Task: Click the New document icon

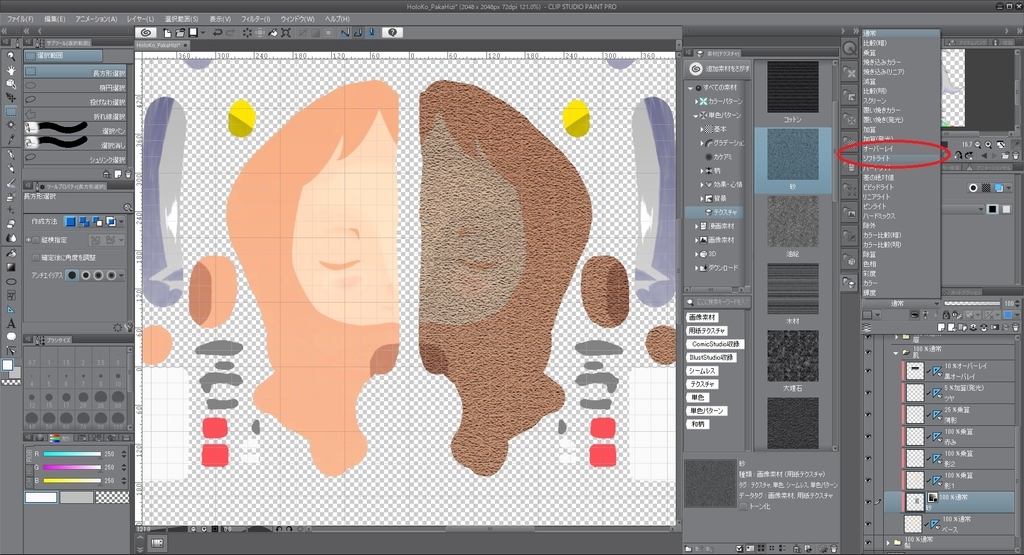Action: pyautogui.click(x=168, y=33)
